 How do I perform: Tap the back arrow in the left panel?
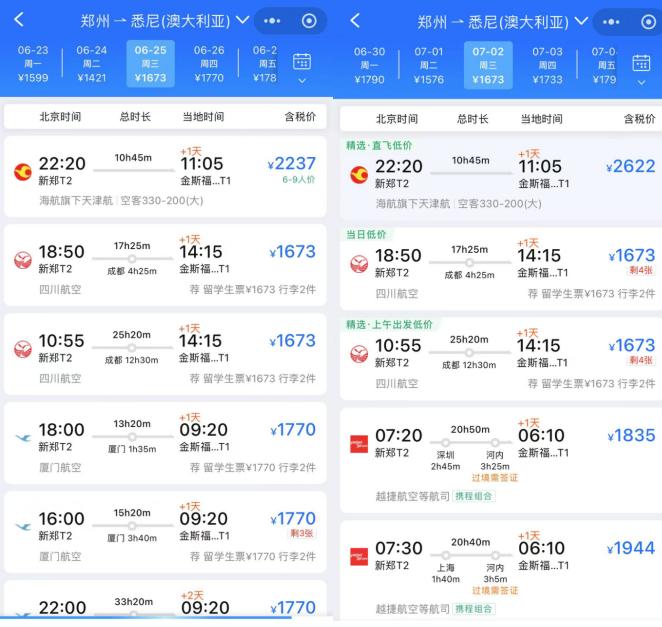19,20
